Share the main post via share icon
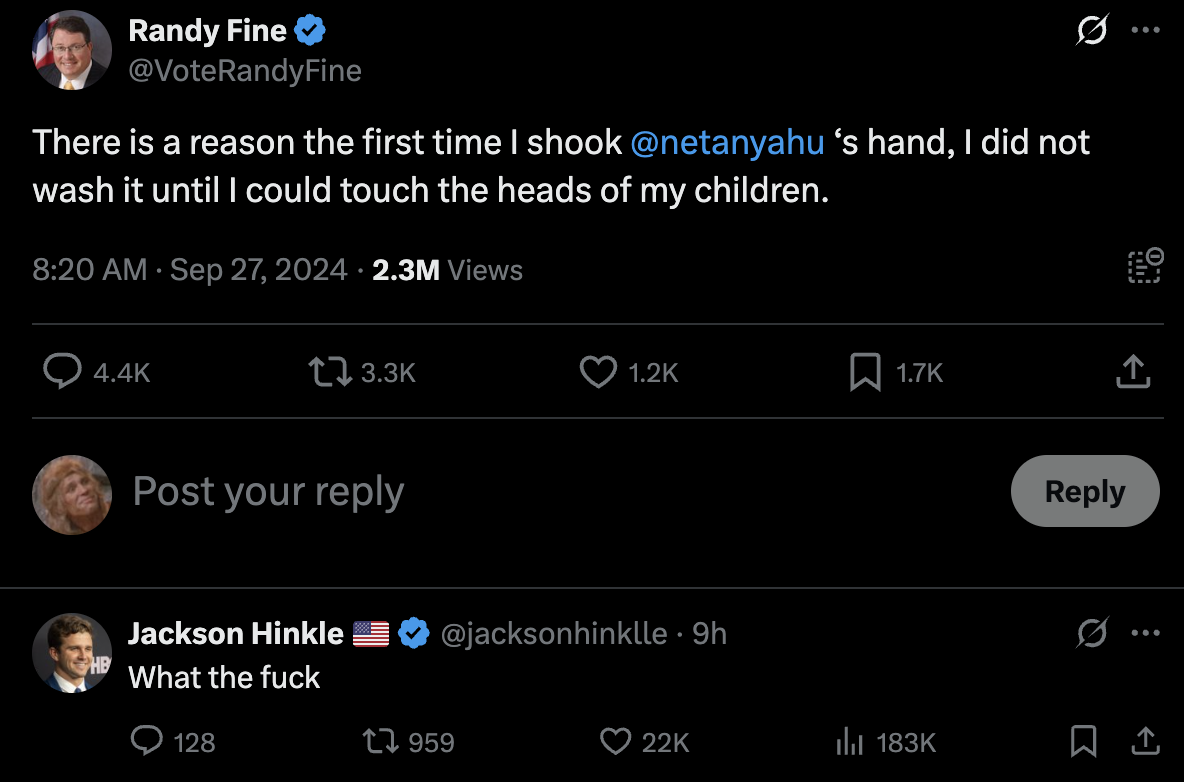This screenshot has height=782, width=1184. point(1132,373)
